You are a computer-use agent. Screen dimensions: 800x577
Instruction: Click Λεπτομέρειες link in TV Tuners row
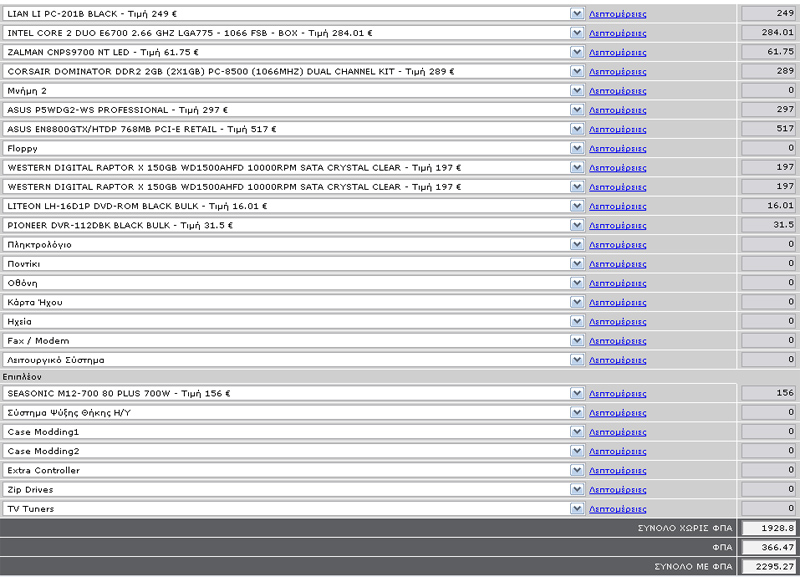(617, 509)
